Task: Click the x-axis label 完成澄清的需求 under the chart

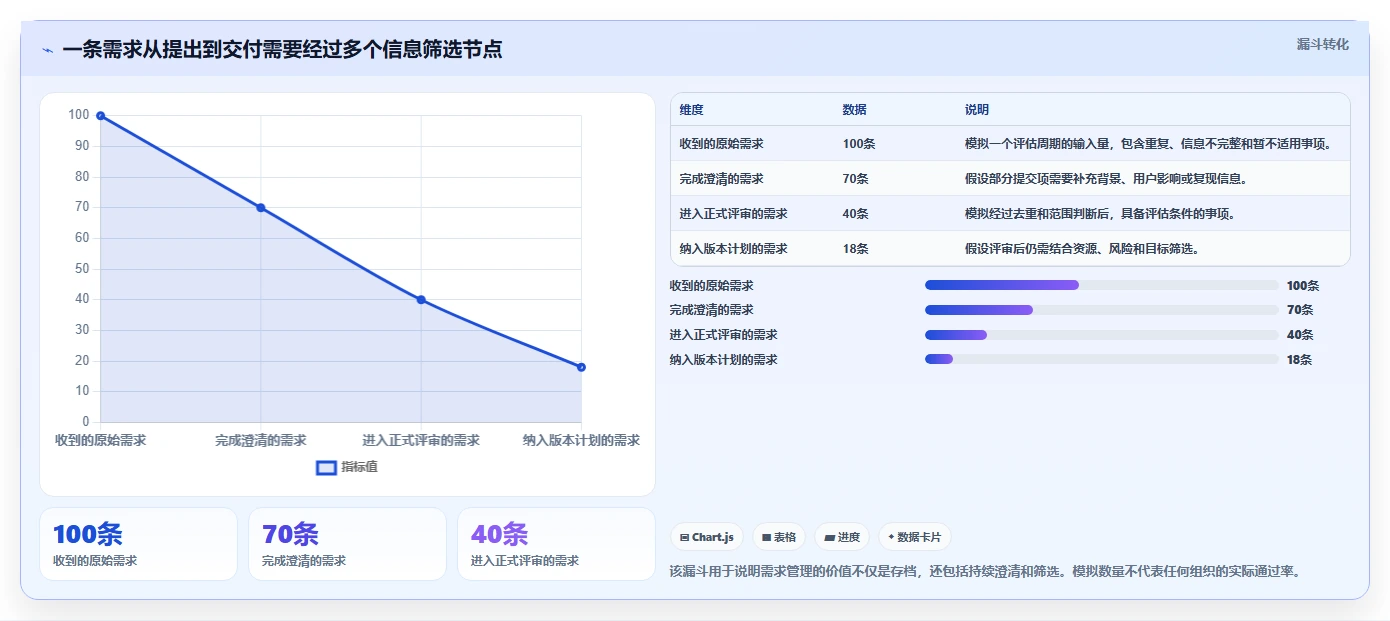Action: [261, 440]
